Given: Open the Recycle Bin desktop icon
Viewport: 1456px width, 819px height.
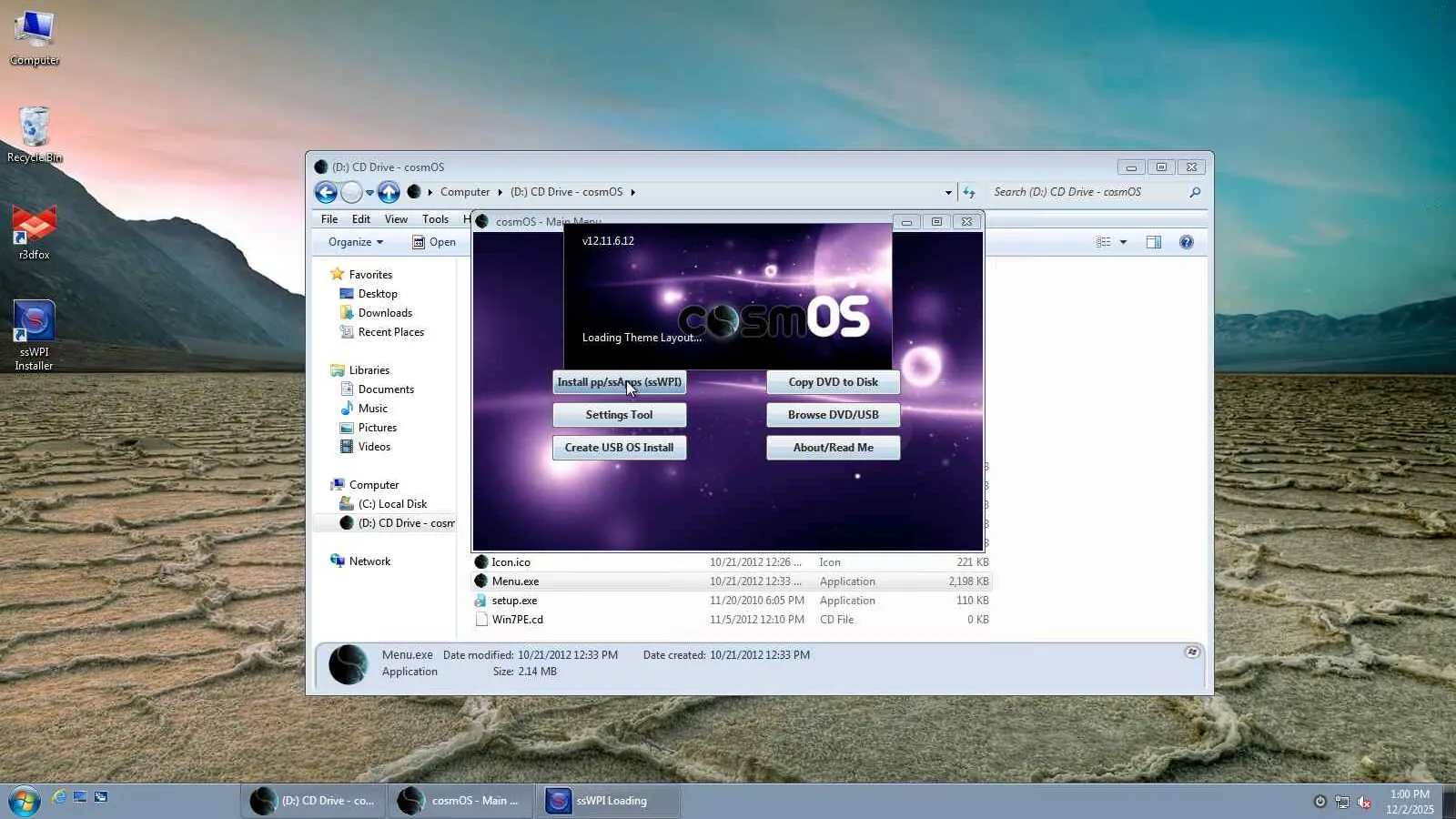Looking at the screenshot, I should (35, 135).
